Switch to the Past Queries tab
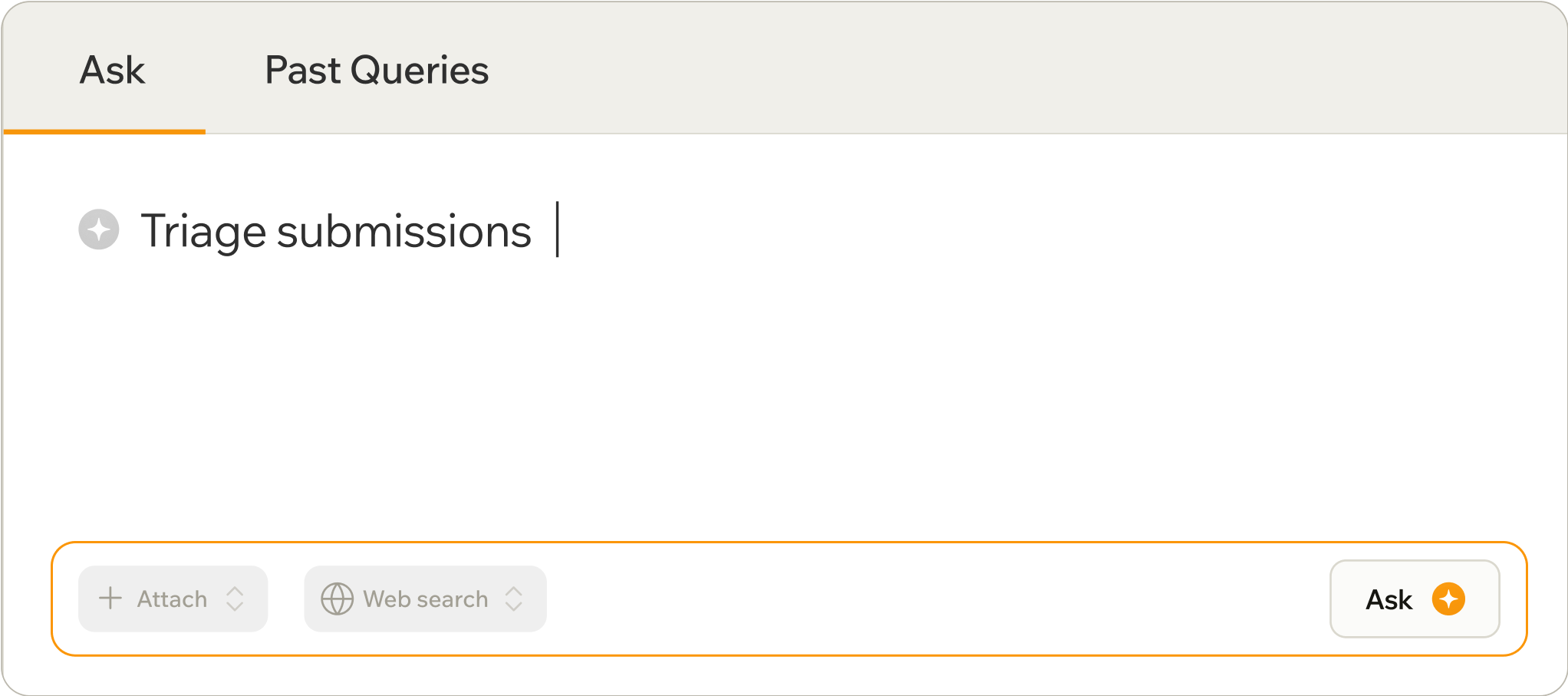The image size is (1568, 696). [376, 71]
